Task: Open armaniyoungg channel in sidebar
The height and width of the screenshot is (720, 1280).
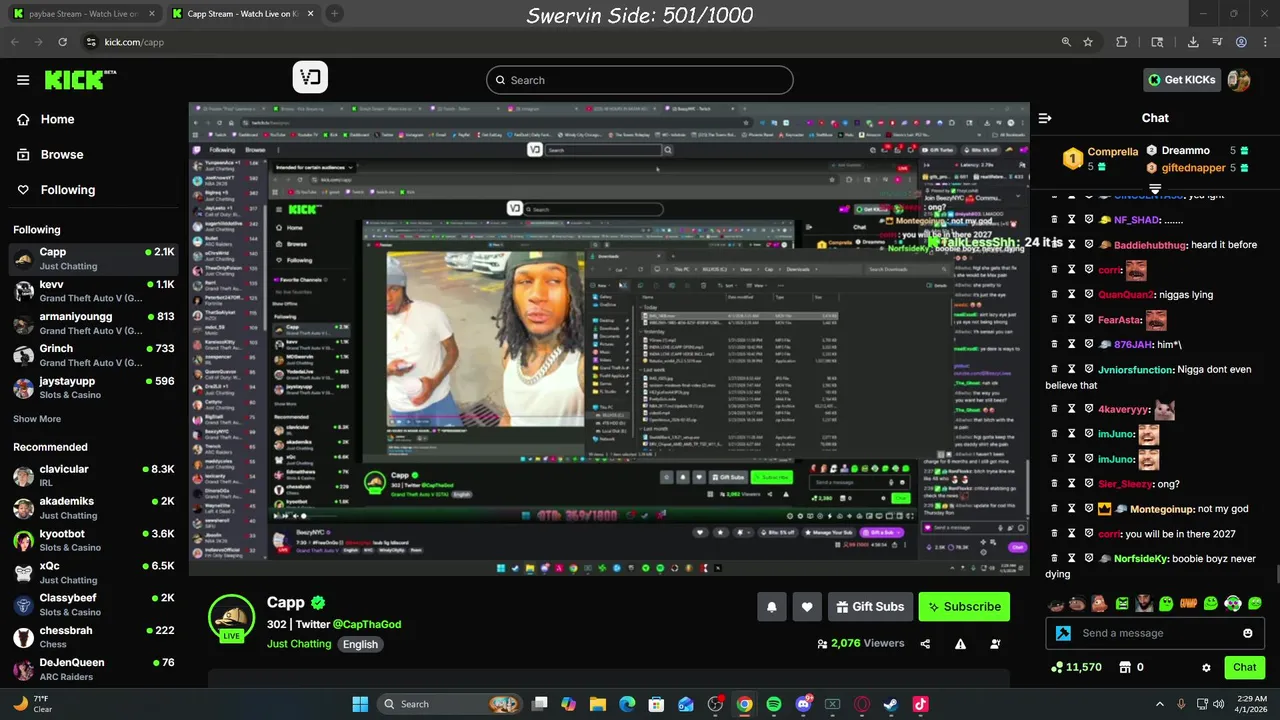Action: click(93, 323)
